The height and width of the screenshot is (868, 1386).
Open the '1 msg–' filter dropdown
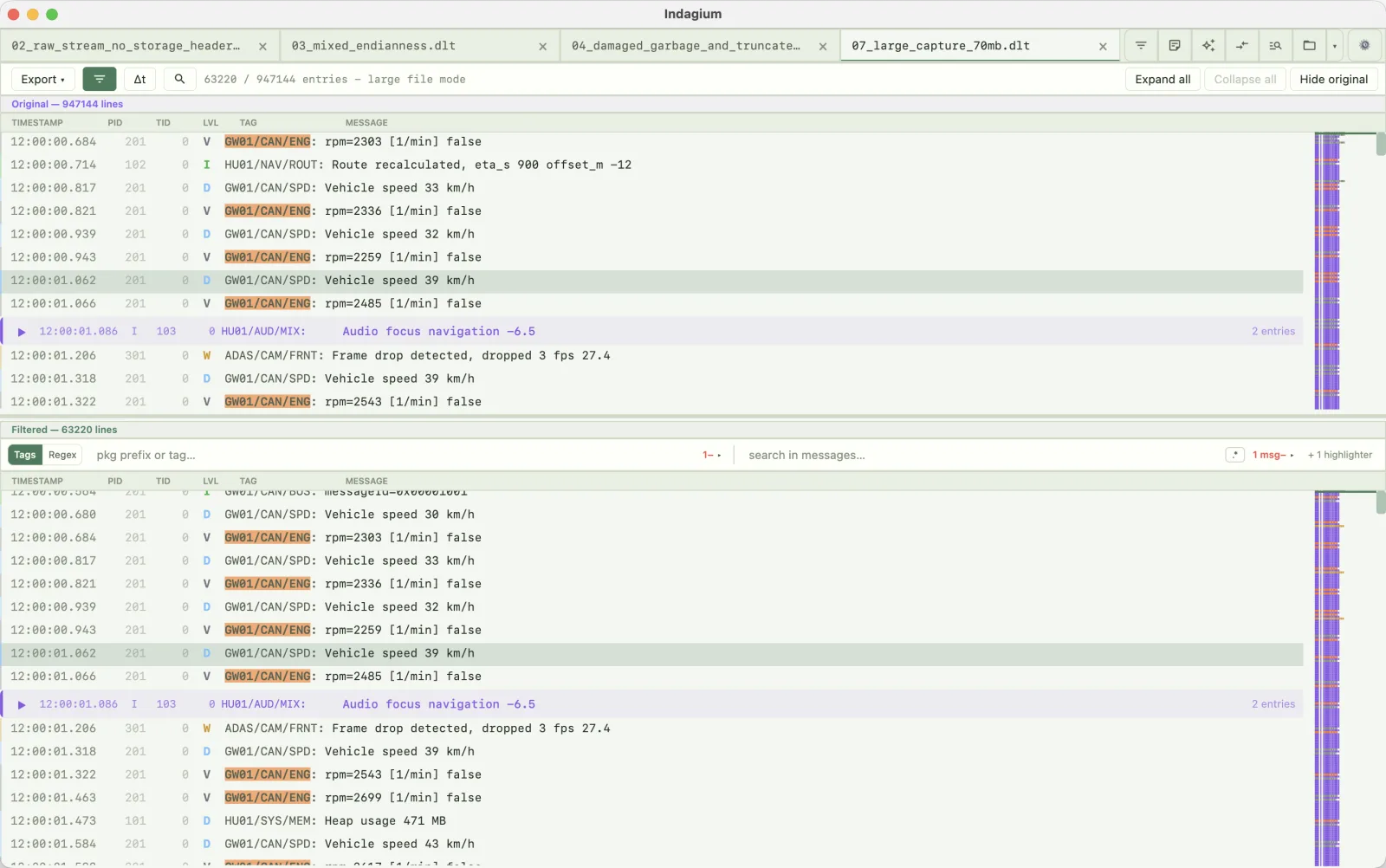1273,455
